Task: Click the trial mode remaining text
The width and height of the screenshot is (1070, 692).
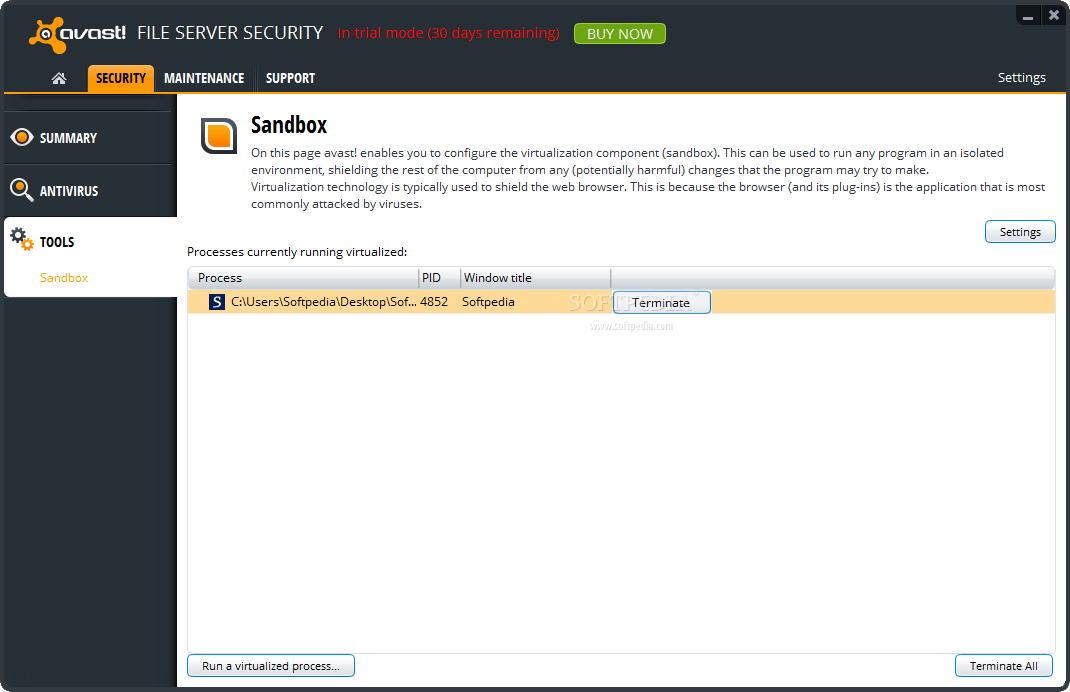Action: pyautogui.click(x=448, y=33)
